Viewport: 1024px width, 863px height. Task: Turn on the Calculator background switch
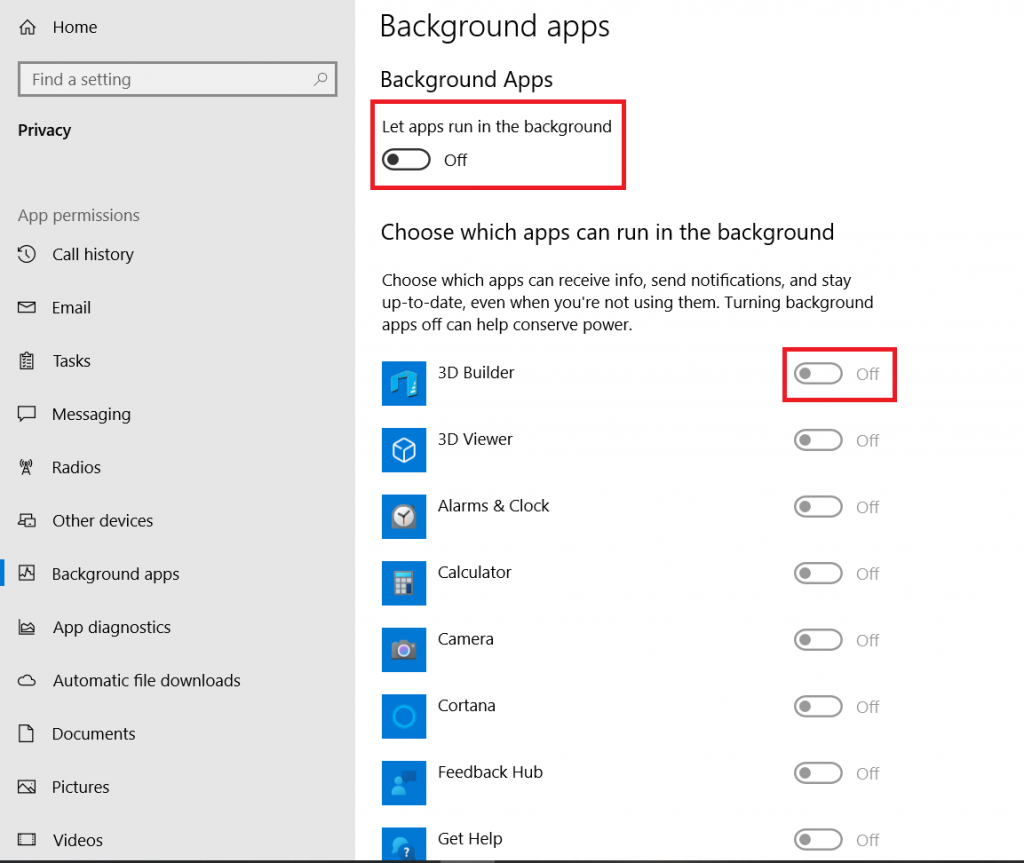[x=817, y=573]
